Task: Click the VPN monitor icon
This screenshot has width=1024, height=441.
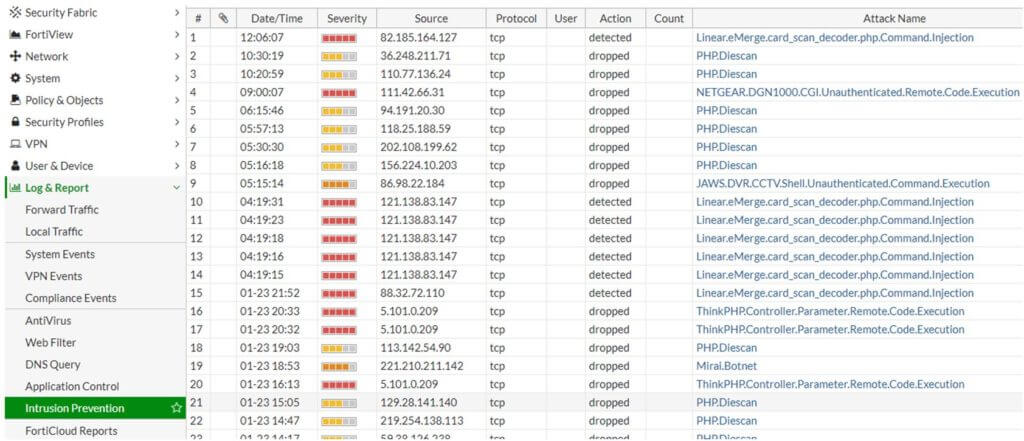Action: tap(15, 144)
